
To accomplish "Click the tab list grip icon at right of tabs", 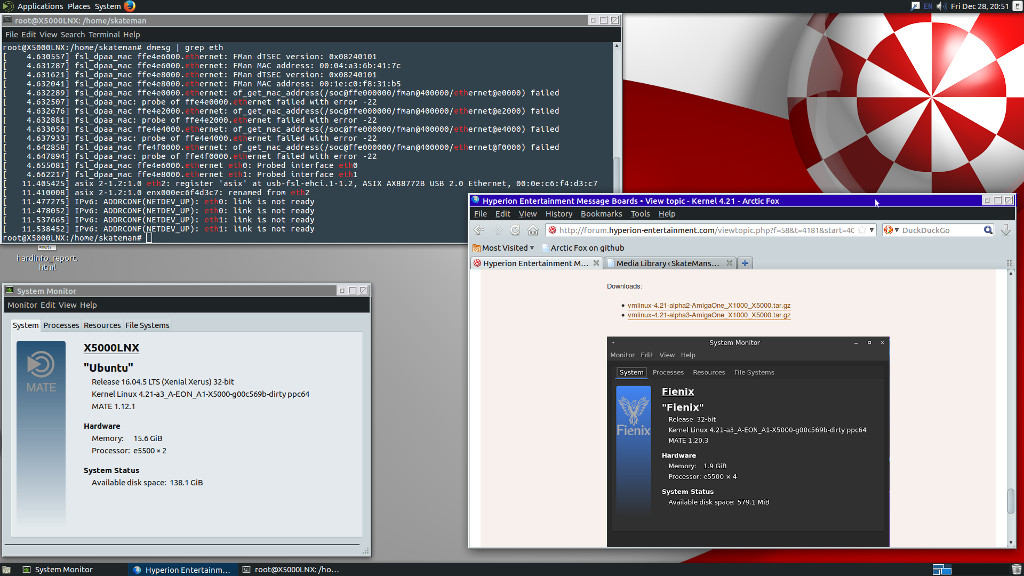I will tap(1009, 263).
